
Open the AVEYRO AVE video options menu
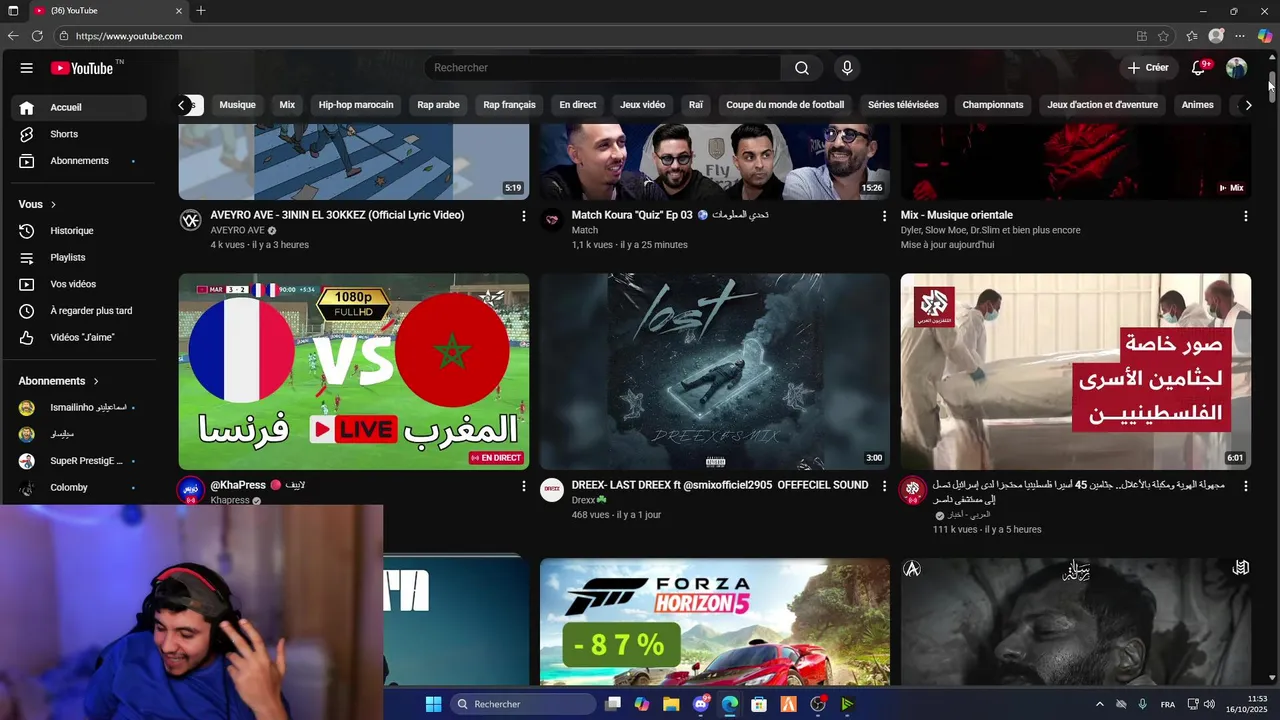[523, 216]
